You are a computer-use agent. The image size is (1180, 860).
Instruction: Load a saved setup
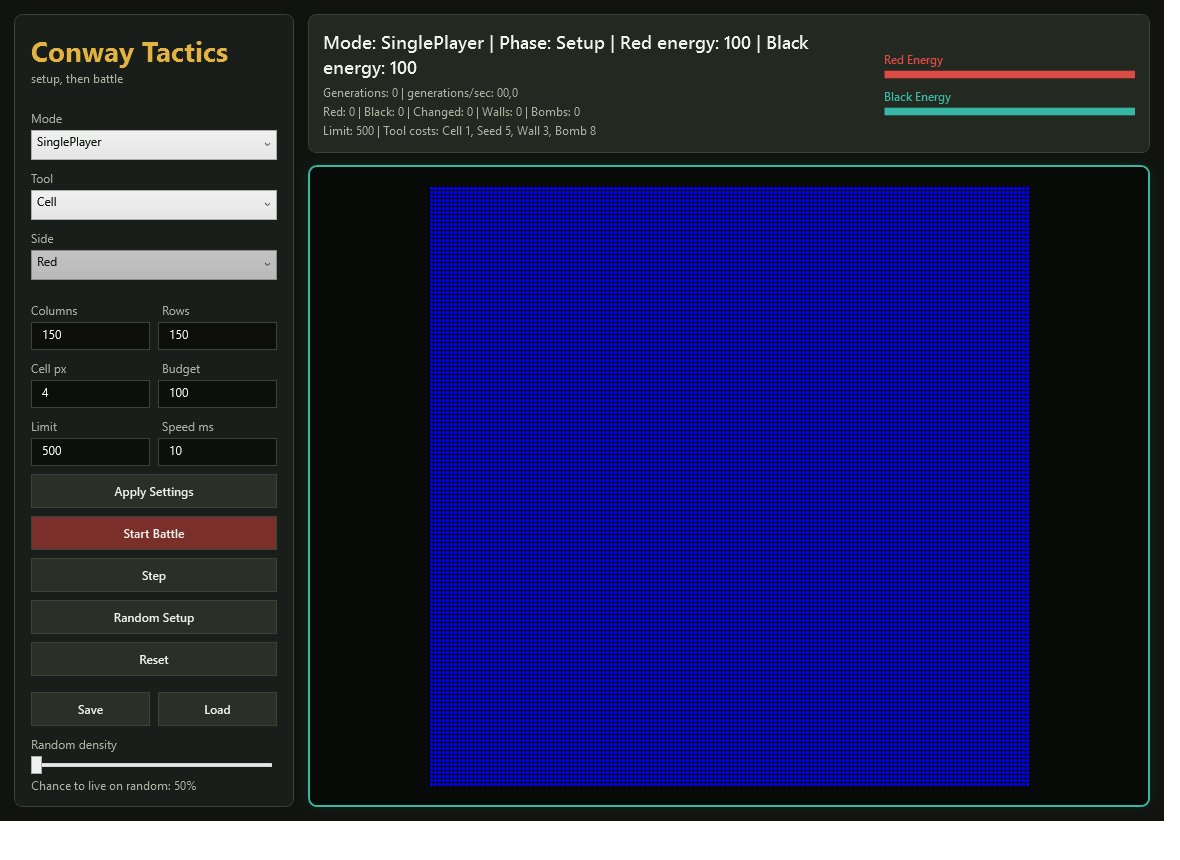217,710
